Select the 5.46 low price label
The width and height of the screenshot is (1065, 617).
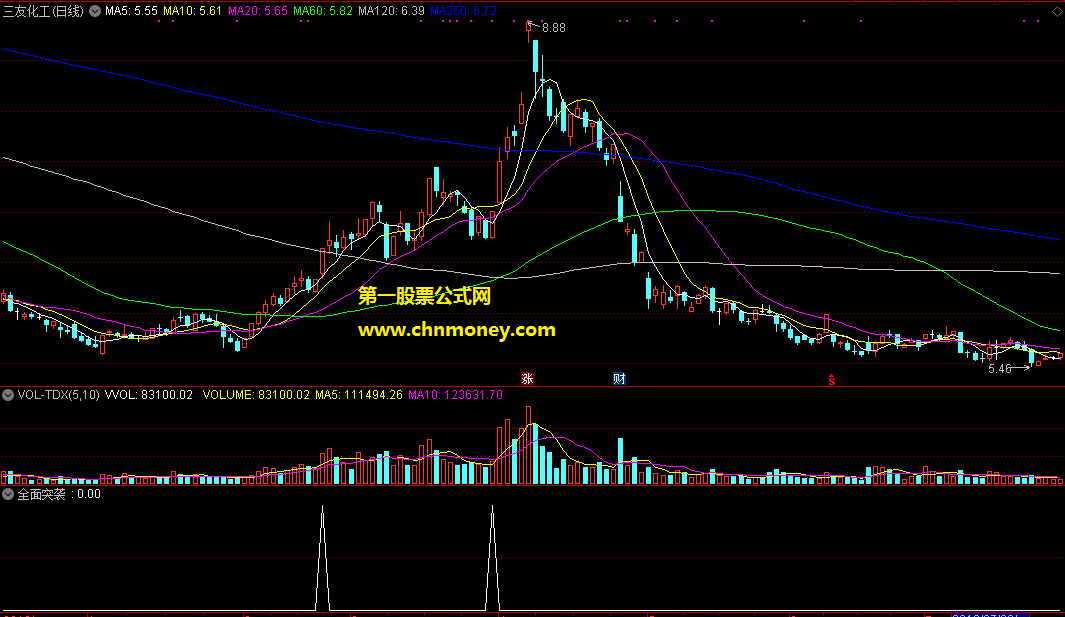pos(999,369)
